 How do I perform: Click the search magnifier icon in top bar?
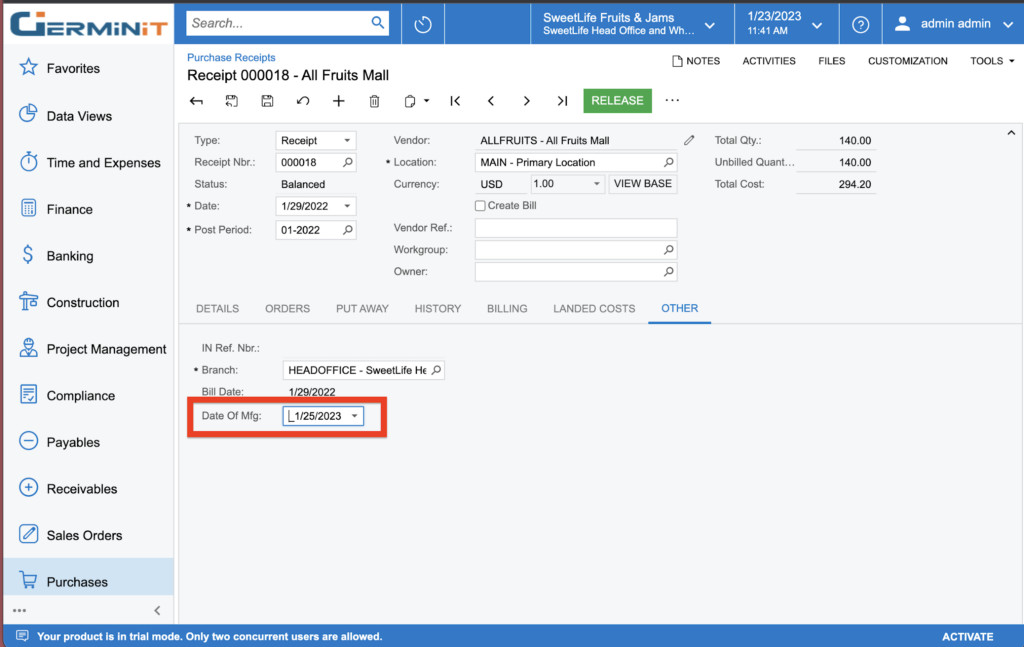coord(378,22)
